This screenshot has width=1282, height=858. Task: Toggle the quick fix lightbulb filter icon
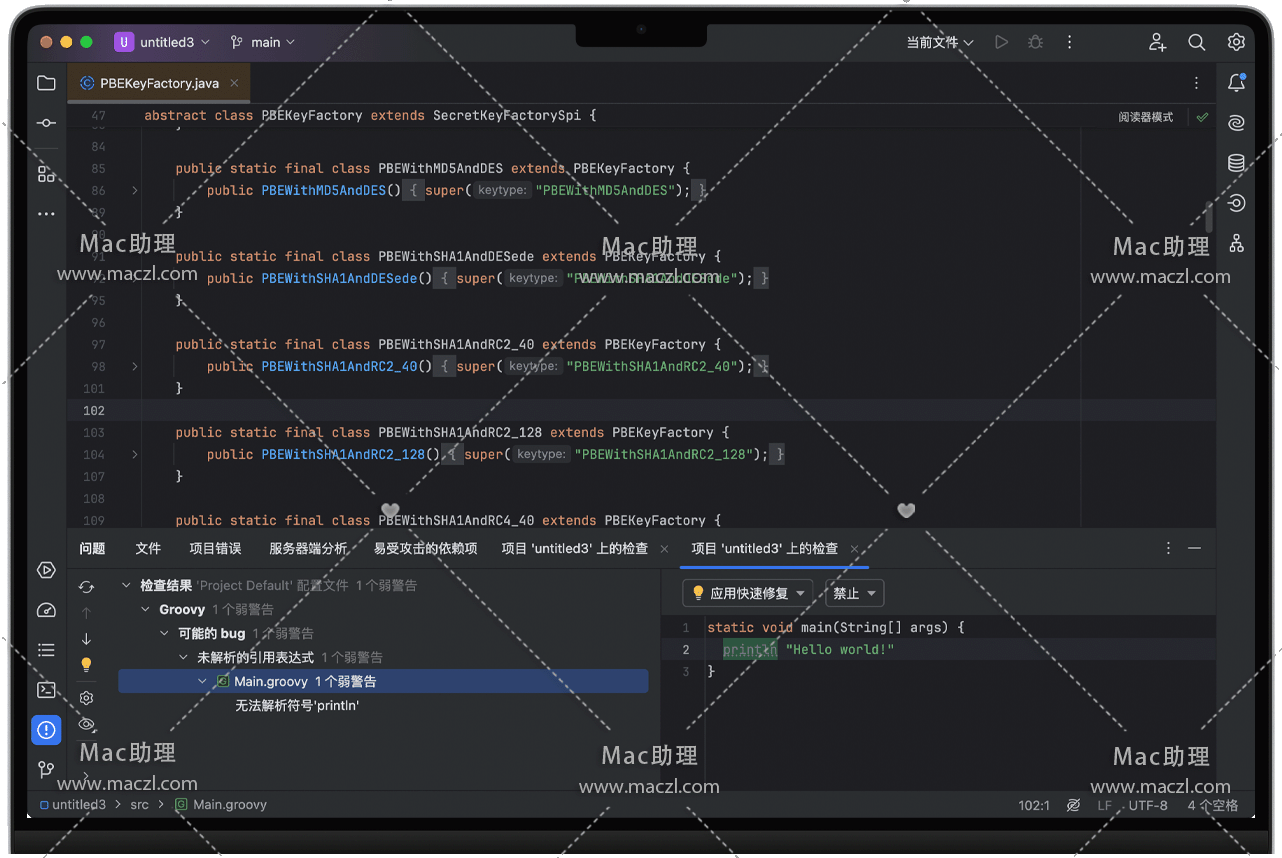click(x=87, y=664)
